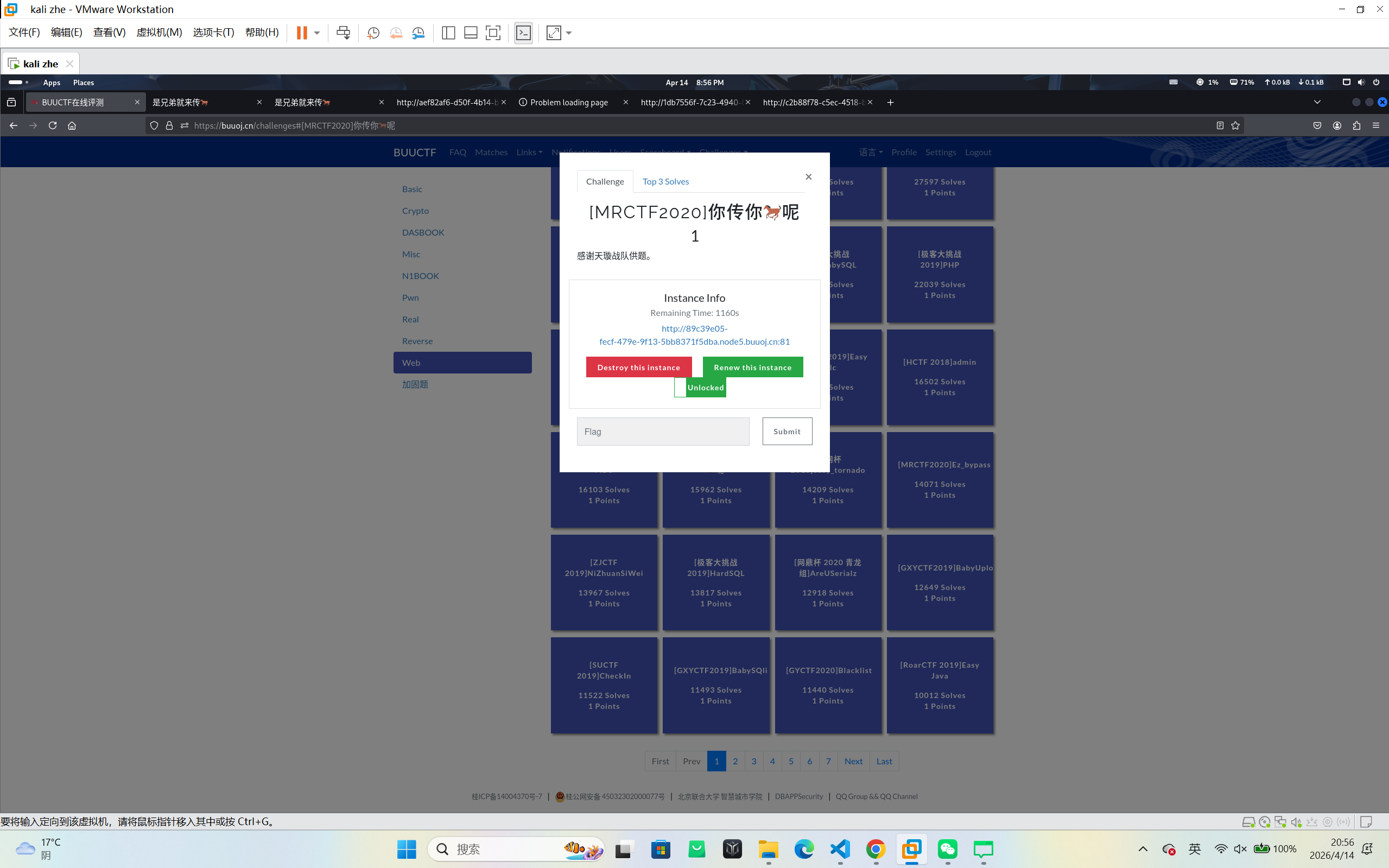
Task: Open the instance URL link
Action: point(694,335)
